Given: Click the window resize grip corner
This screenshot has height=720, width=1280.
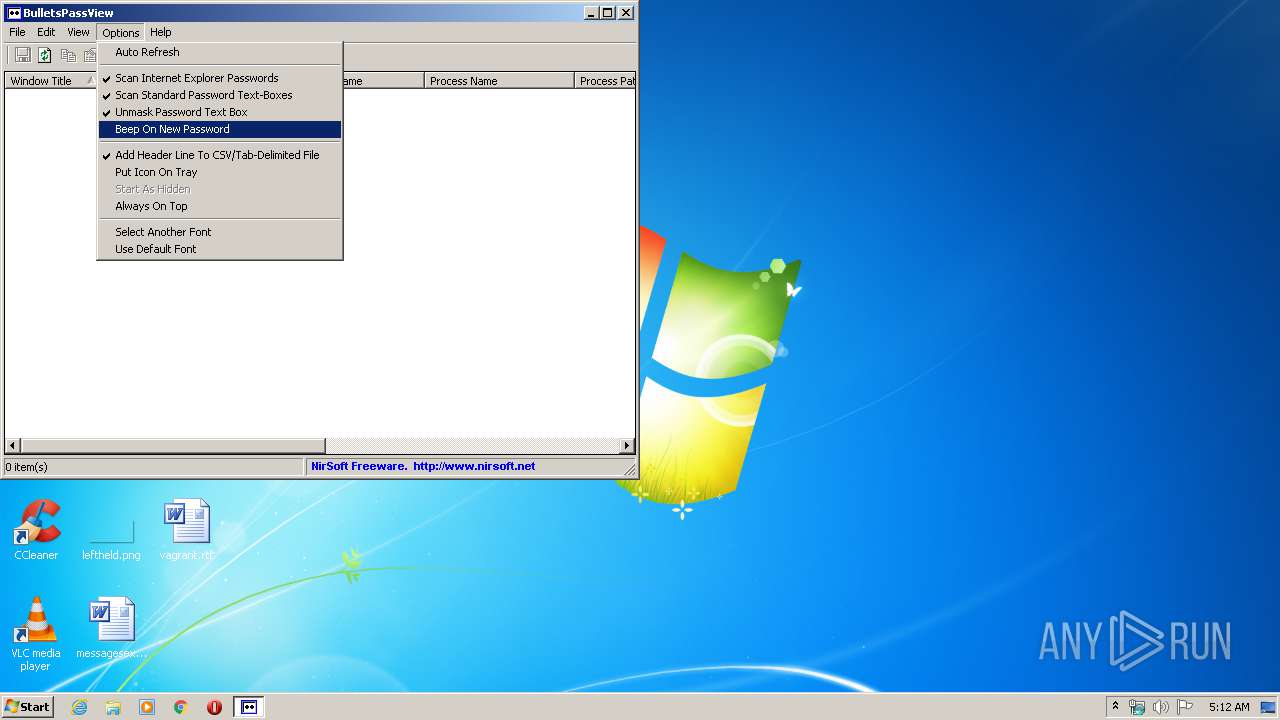Looking at the screenshot, I should tap(630, 469).
